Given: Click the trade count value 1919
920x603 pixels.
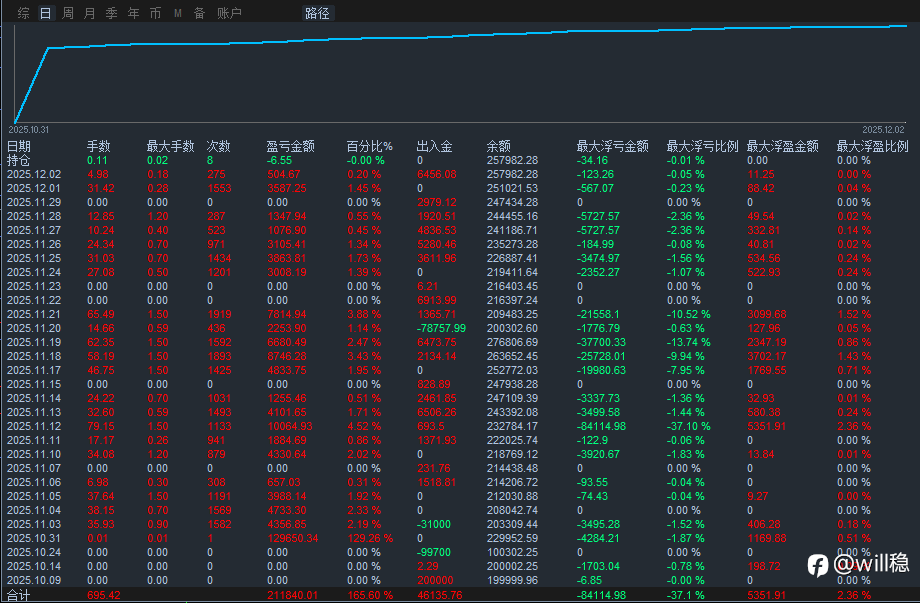Looking at the screenshot, I should (x=219, y=314).
